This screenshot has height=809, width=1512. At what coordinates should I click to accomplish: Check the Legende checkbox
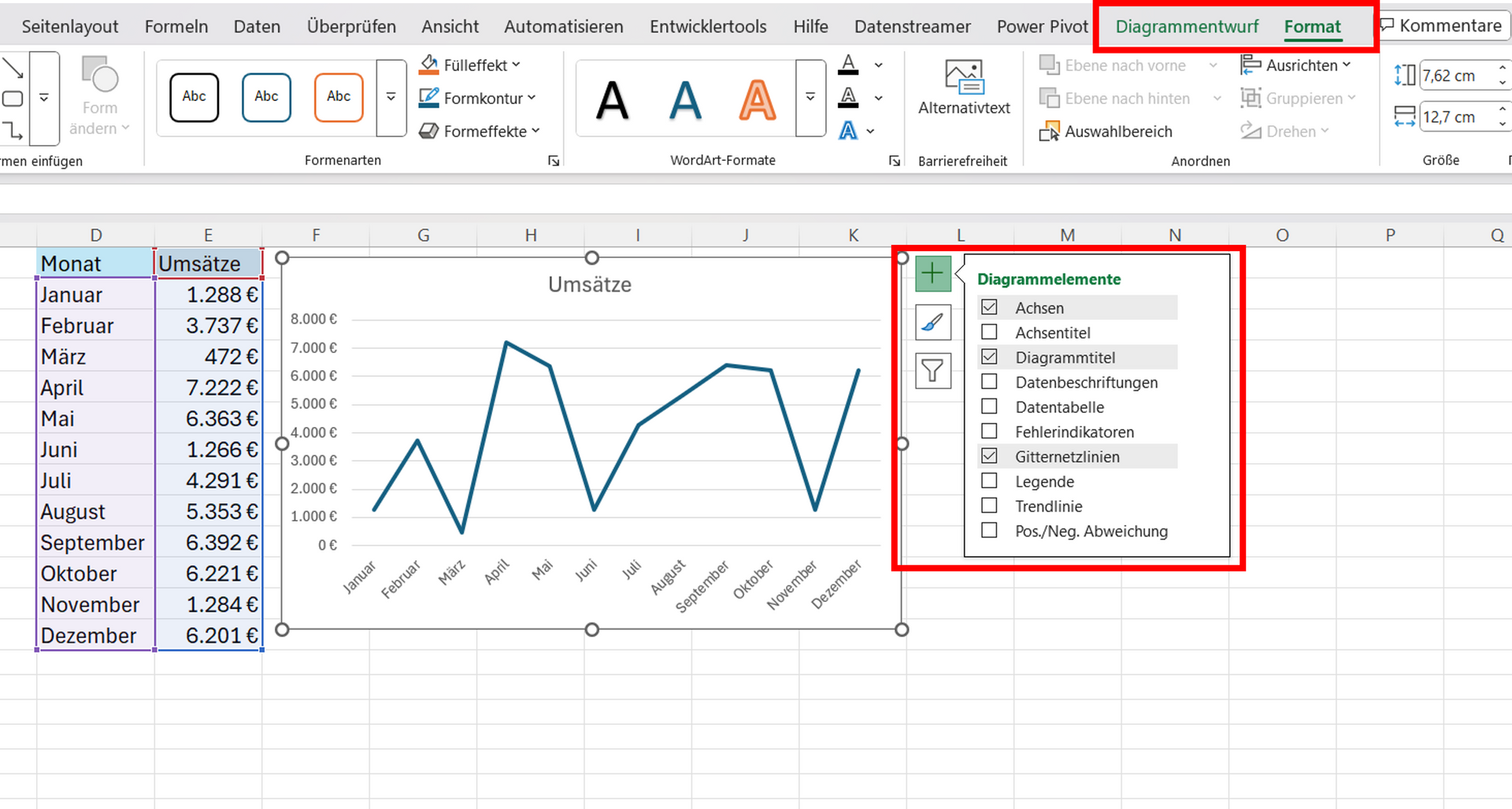point(989,481)
